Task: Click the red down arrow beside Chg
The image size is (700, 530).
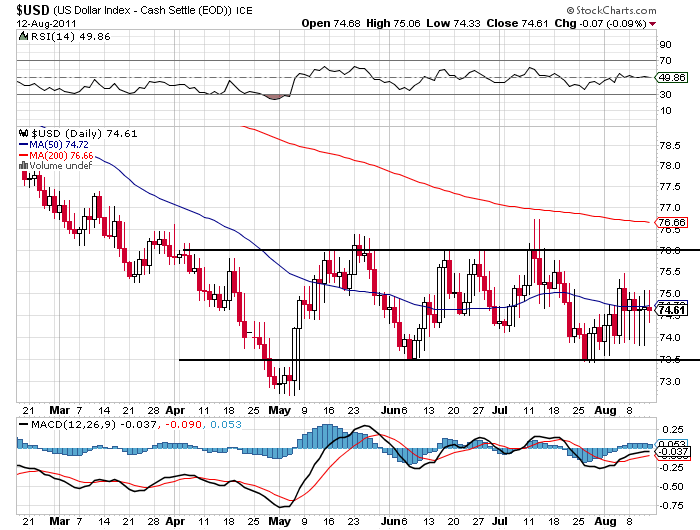Action: point(654,23)
